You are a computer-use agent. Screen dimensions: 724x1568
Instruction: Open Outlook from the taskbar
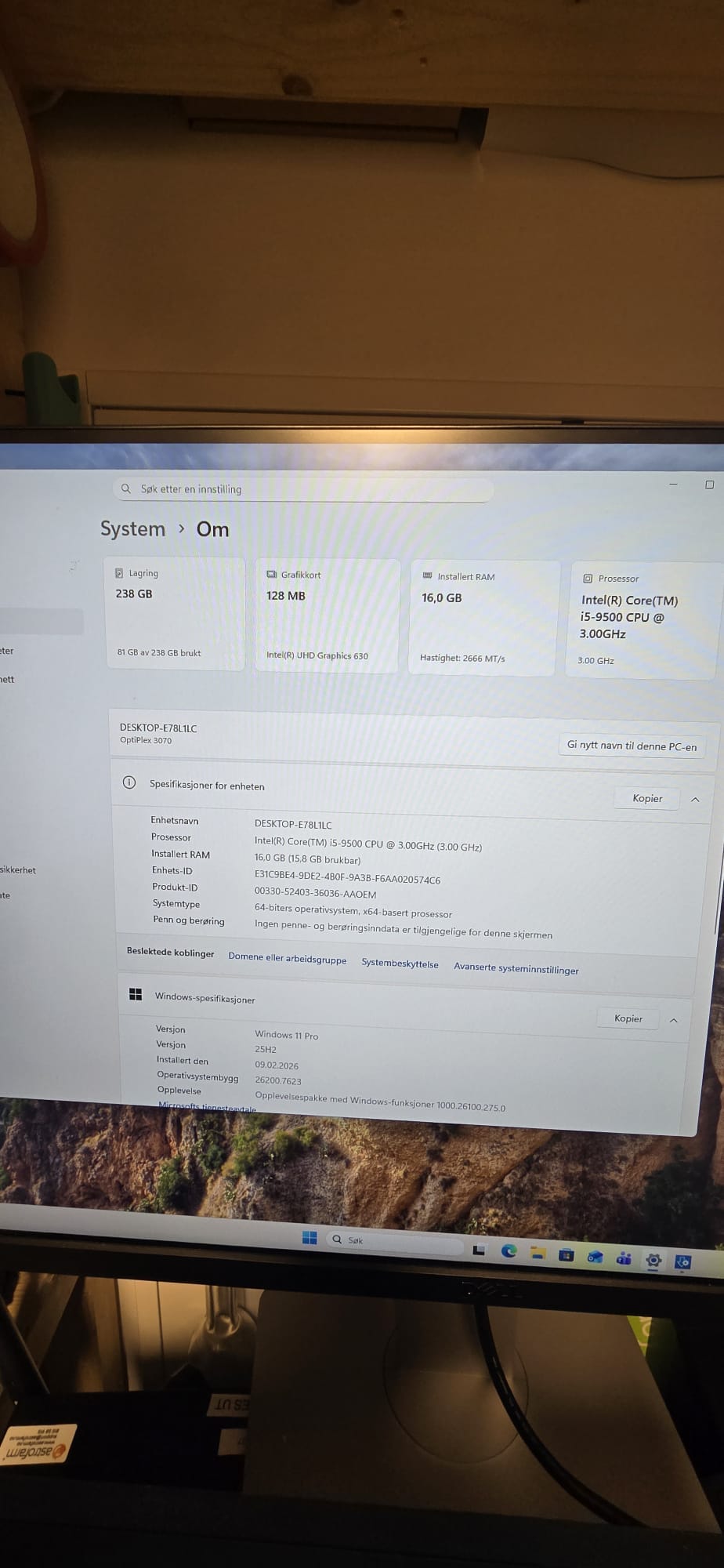click(595, 1257)
